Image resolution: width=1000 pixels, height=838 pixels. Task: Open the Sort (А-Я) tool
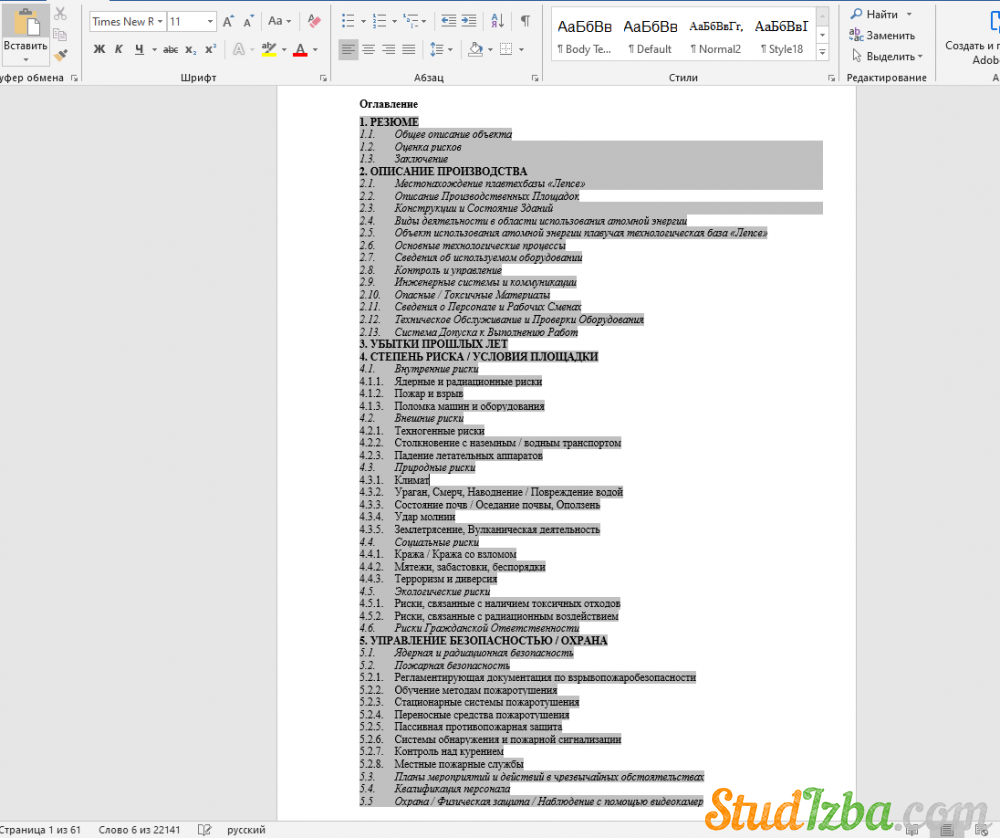[498, 21]
